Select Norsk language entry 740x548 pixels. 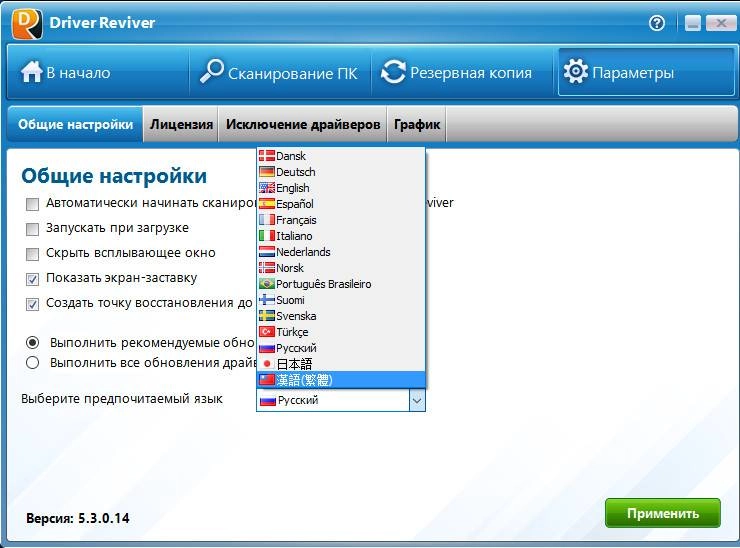341,268
